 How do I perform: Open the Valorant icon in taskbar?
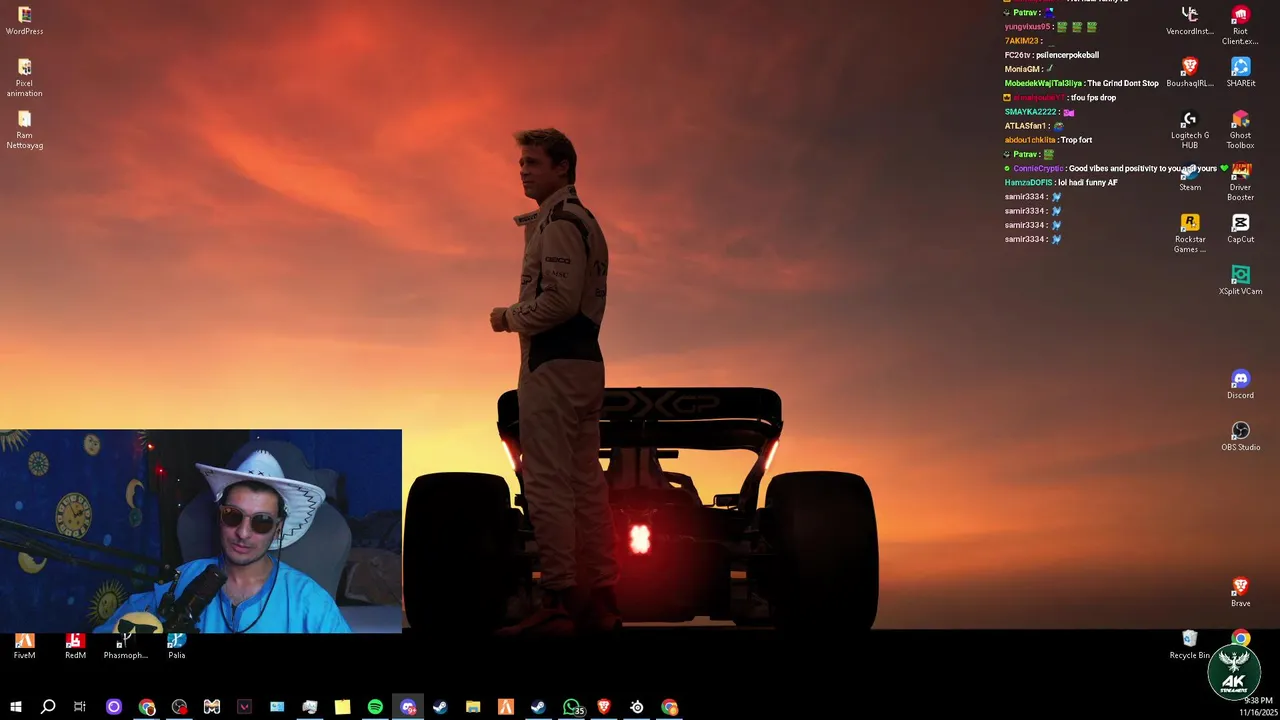coord(245,707)
